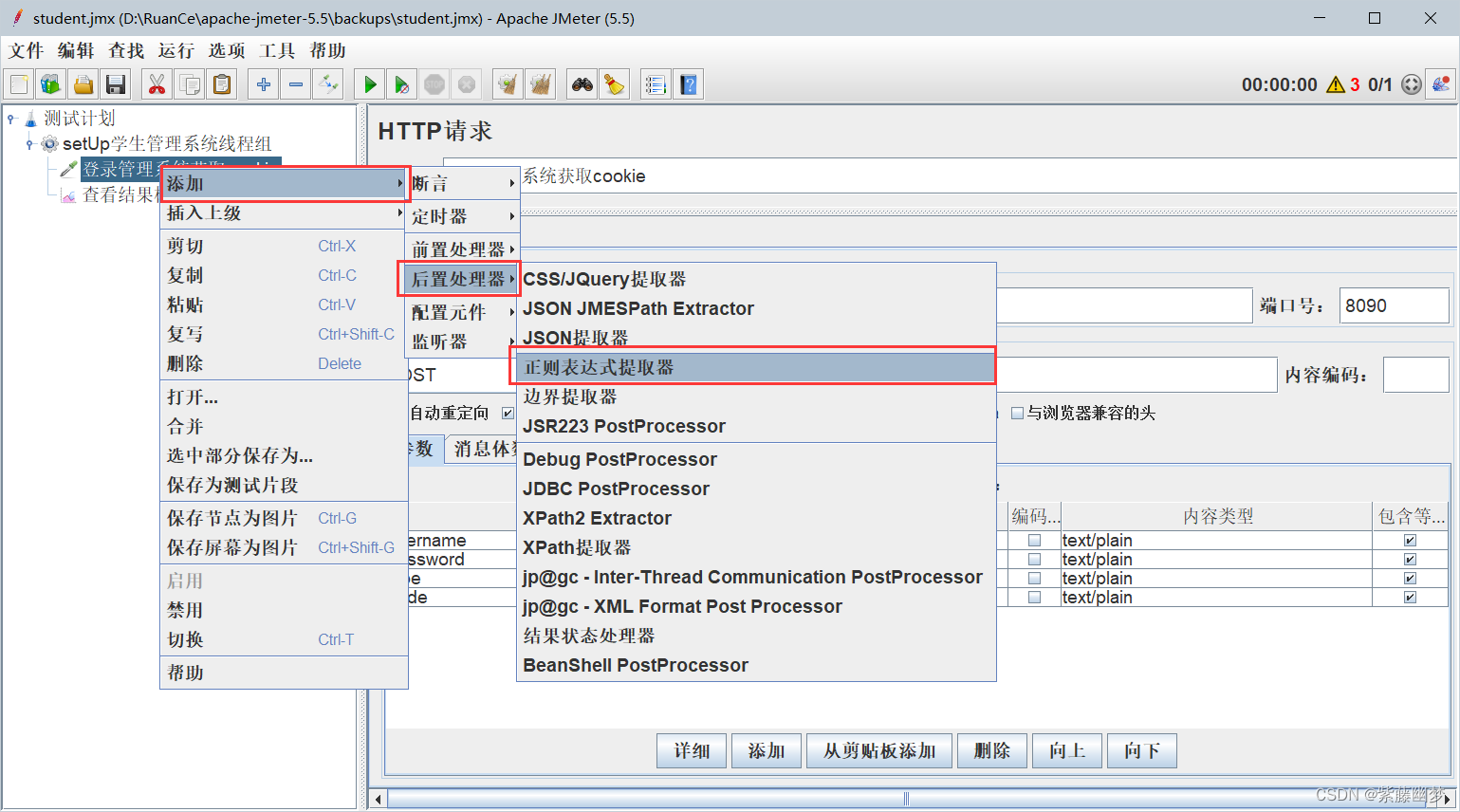Clear all results with double broom icon
This screenshot has height=812, width=1460.
pyautogui.click(x=541, y=84)
